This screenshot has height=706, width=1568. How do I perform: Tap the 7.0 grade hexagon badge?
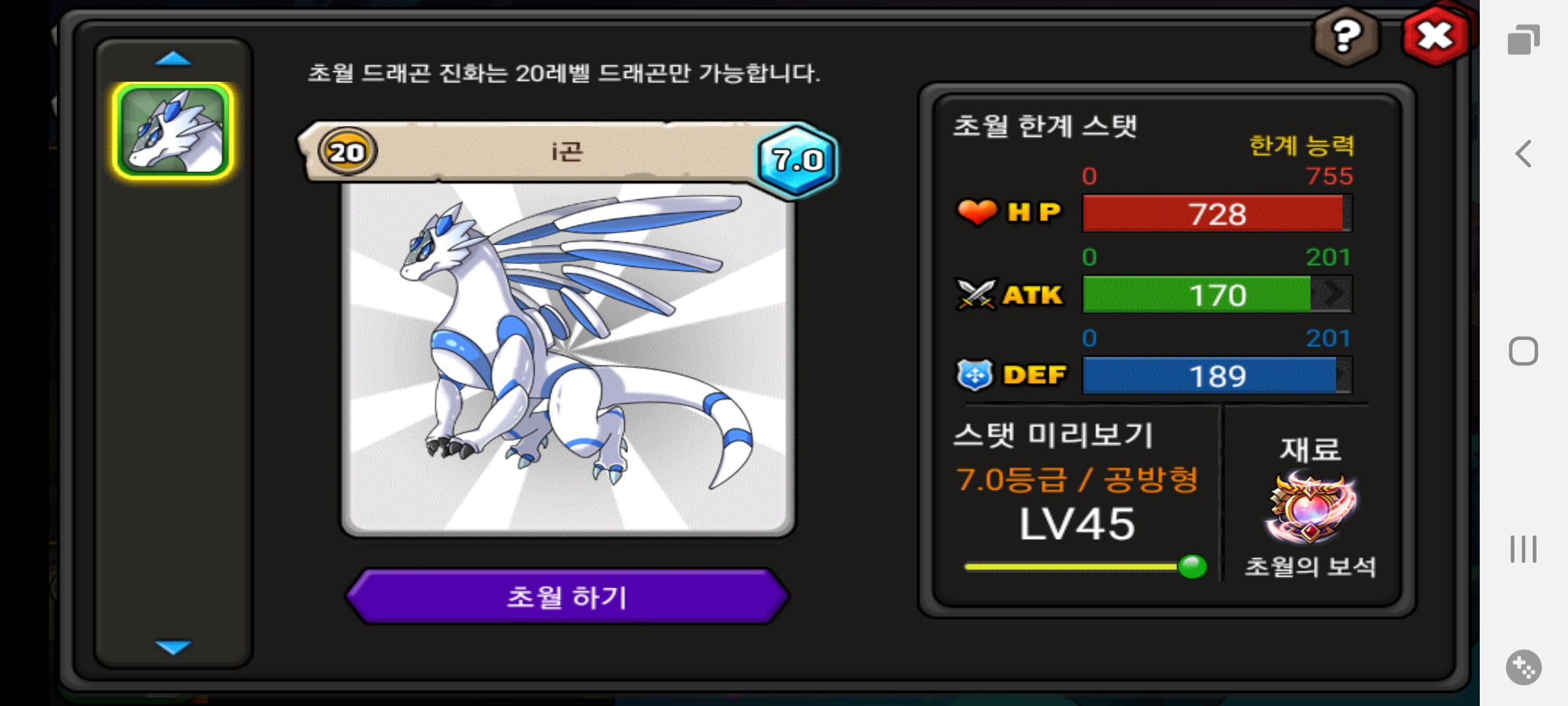click(x=797, y=160)
